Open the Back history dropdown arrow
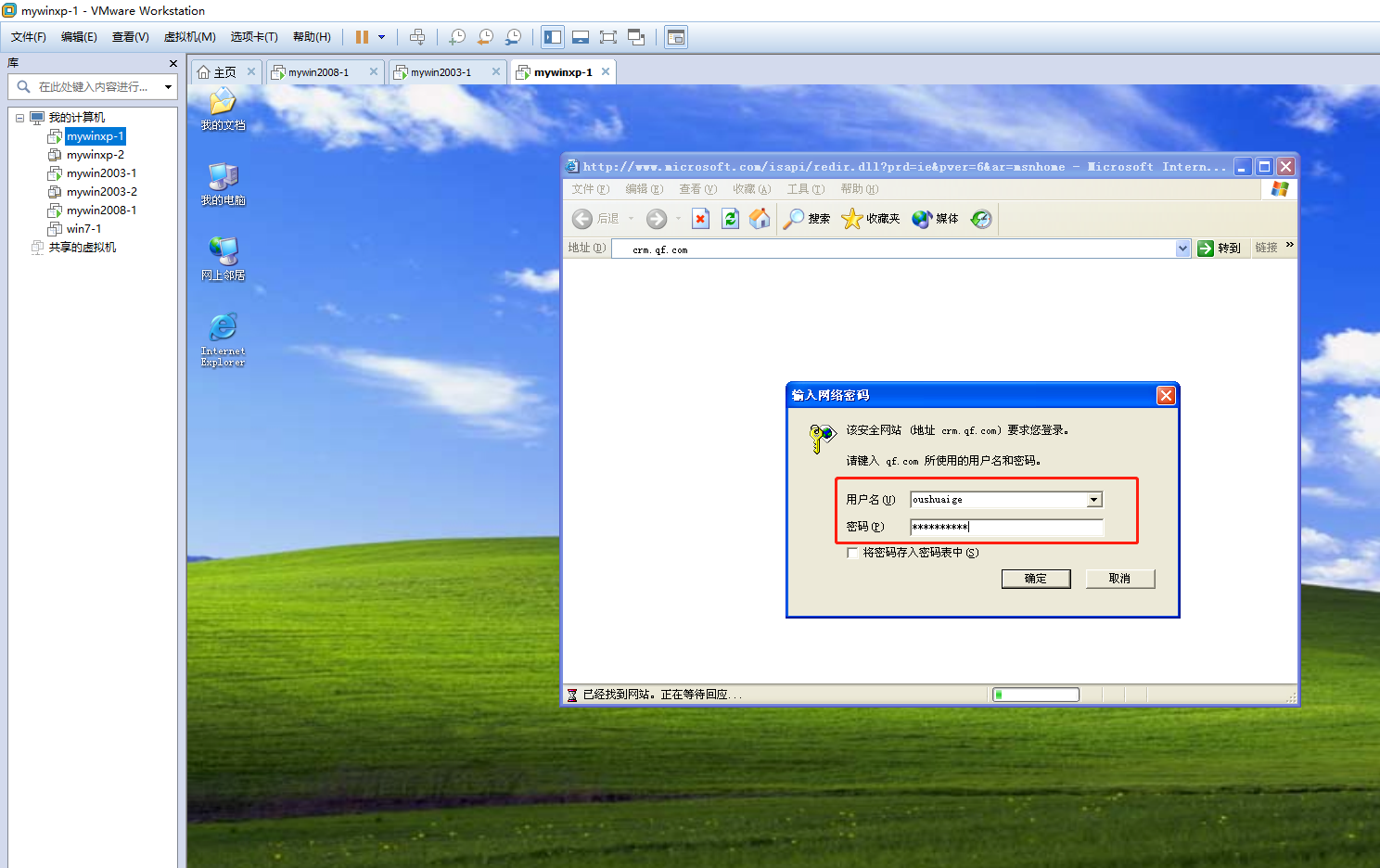1380x868 pixels. [631, 219]
